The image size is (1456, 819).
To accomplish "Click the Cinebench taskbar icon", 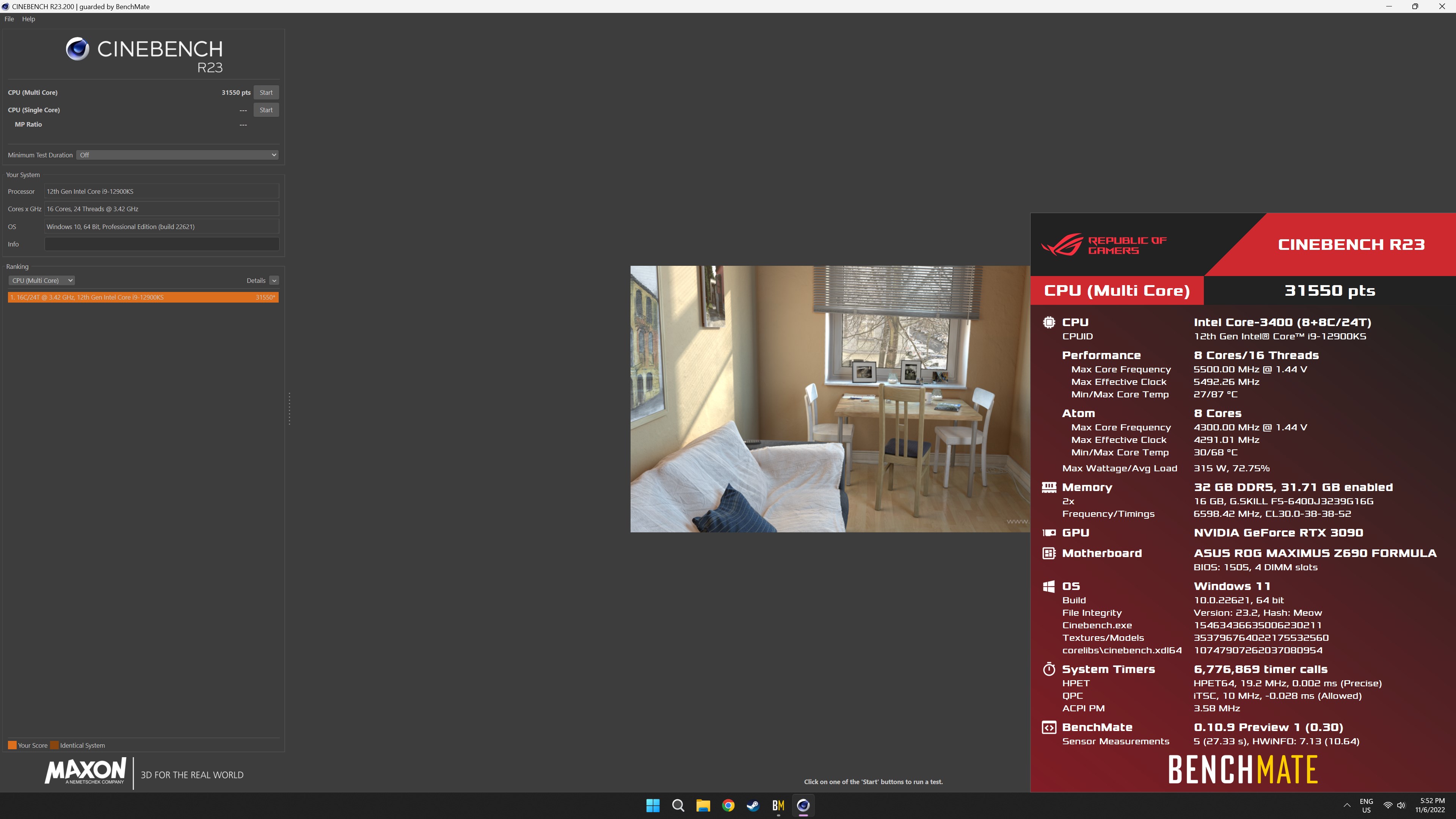I will tap(803, 805).
